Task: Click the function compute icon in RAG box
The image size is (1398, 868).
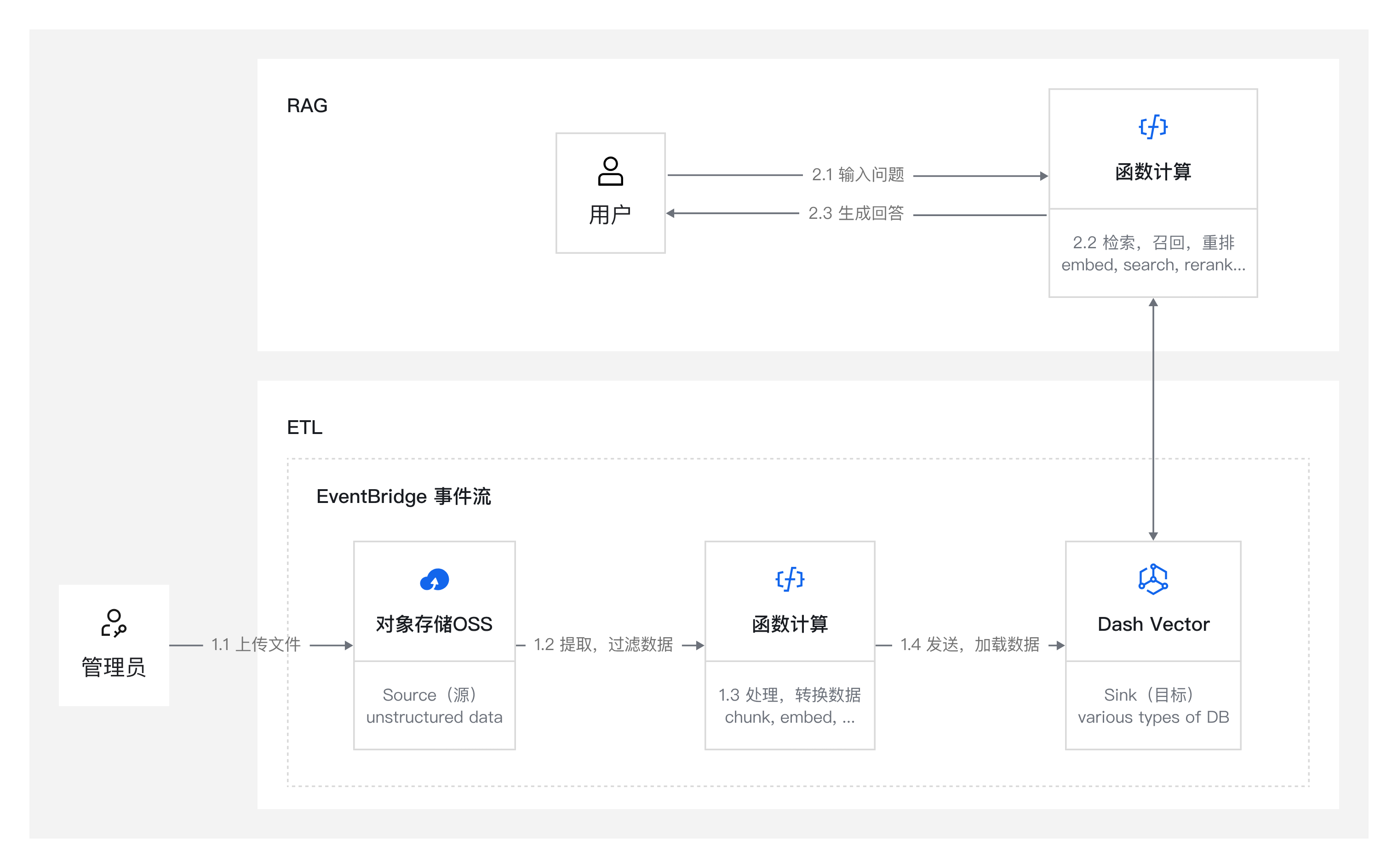Action: pos(1153,127)
